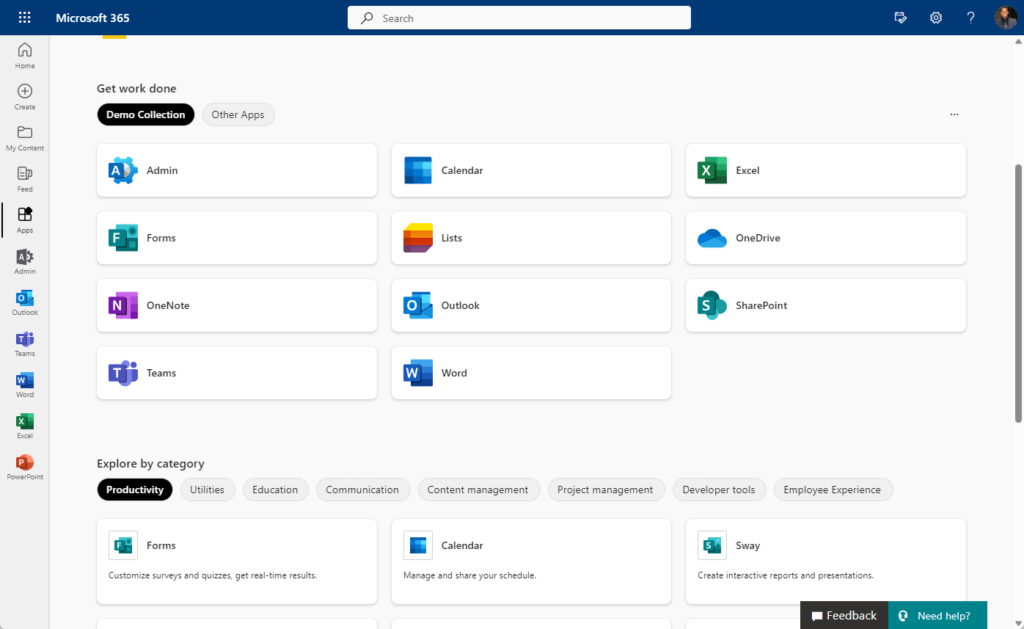1024x629 pixels.
Task: Select Content management category filter
Action: click(478, 490)
